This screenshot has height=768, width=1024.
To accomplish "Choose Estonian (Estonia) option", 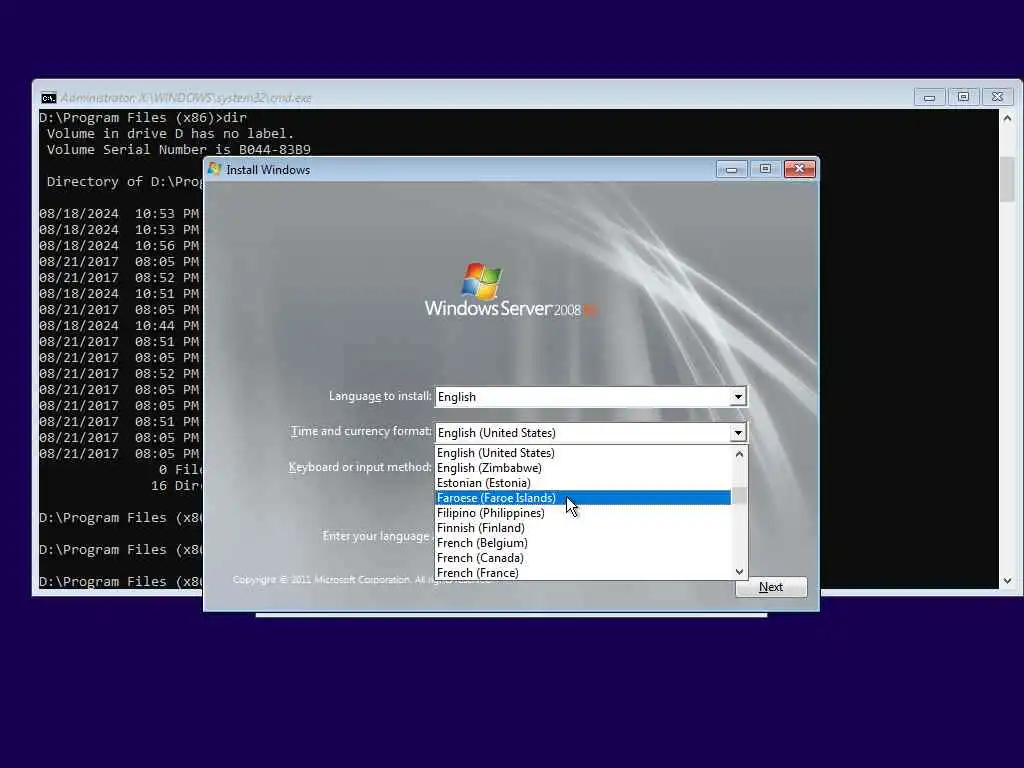I will tap(583, 483).
